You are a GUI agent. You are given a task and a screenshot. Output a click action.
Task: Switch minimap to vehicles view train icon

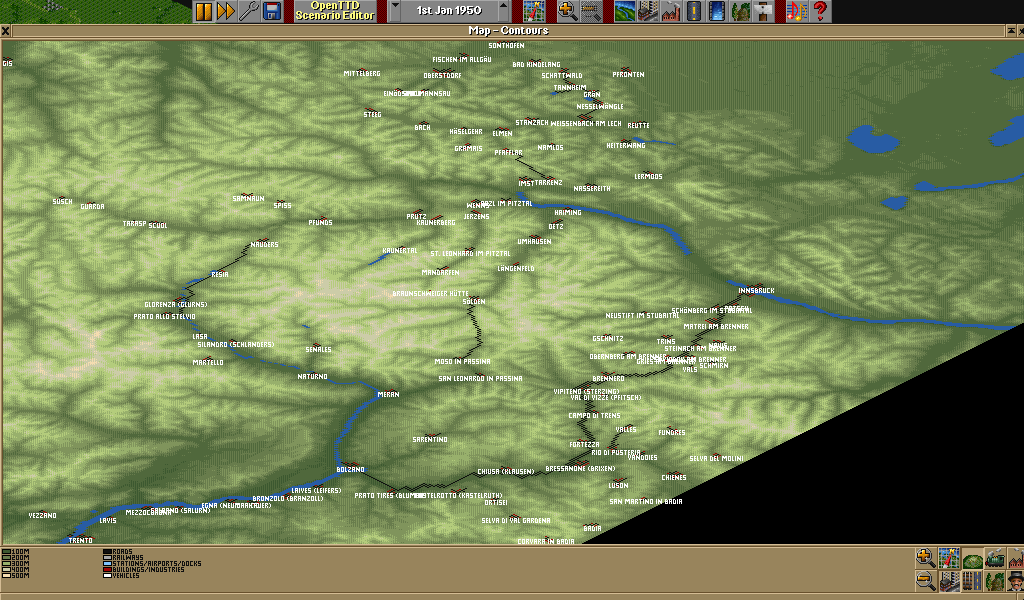tap(995, 558)
